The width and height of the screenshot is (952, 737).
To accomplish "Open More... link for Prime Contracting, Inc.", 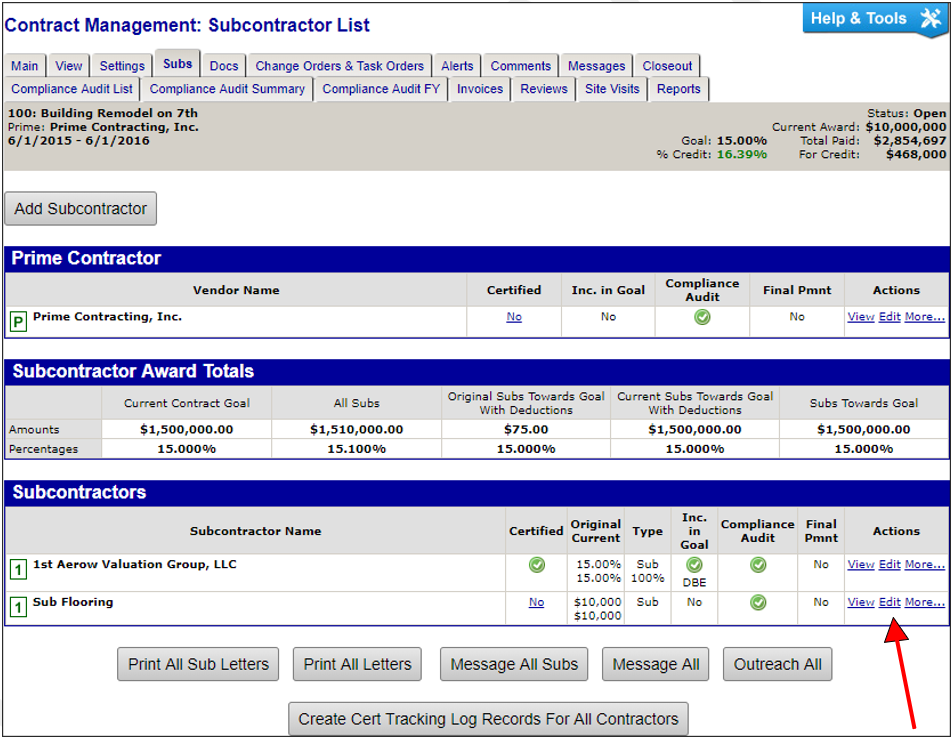I will coord(925,317).
